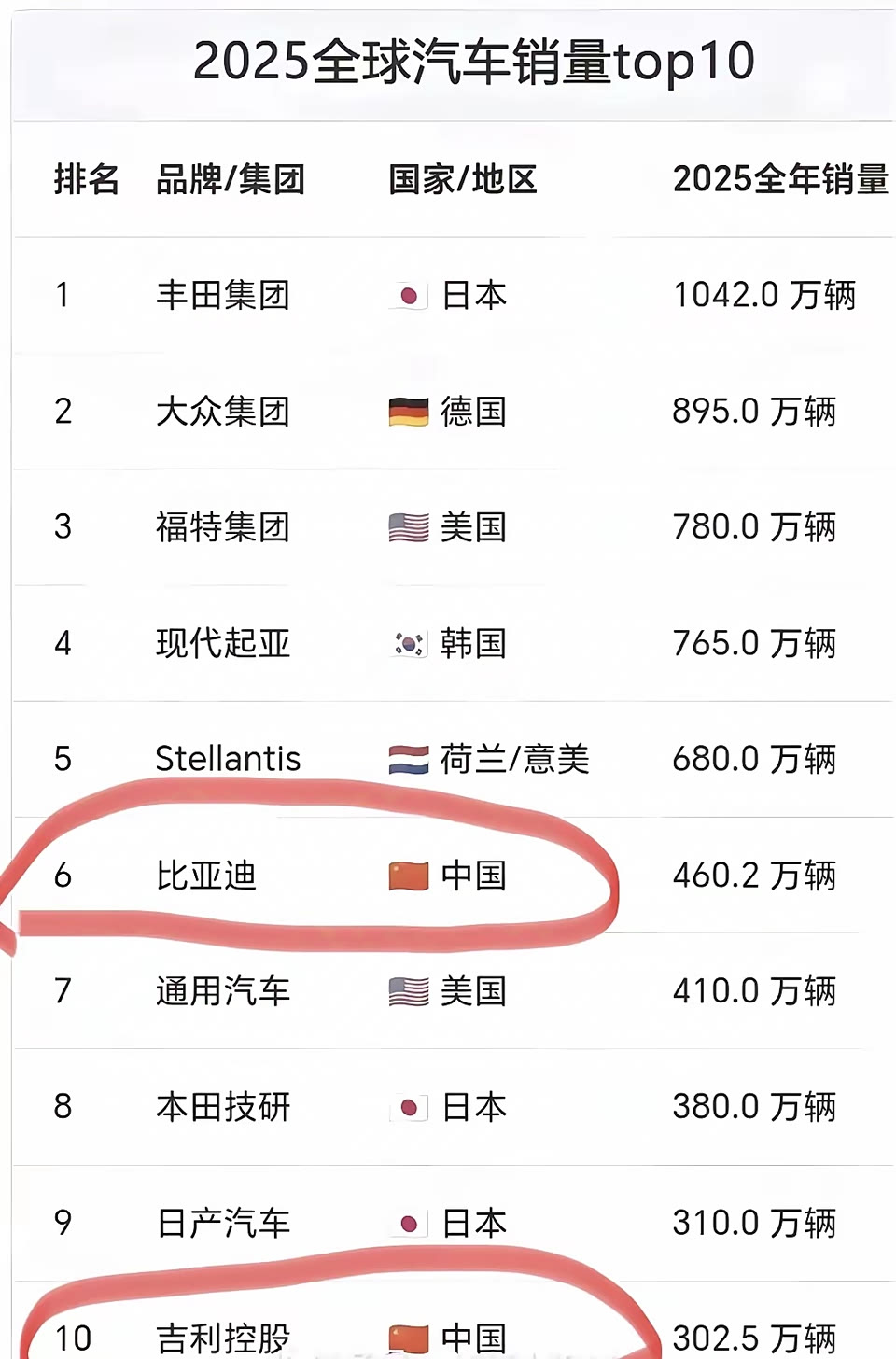This screenshot has height=1359, width=896.
Task: Click the Japan flag in the 本田技研 row
Action: coord(408,1108)
